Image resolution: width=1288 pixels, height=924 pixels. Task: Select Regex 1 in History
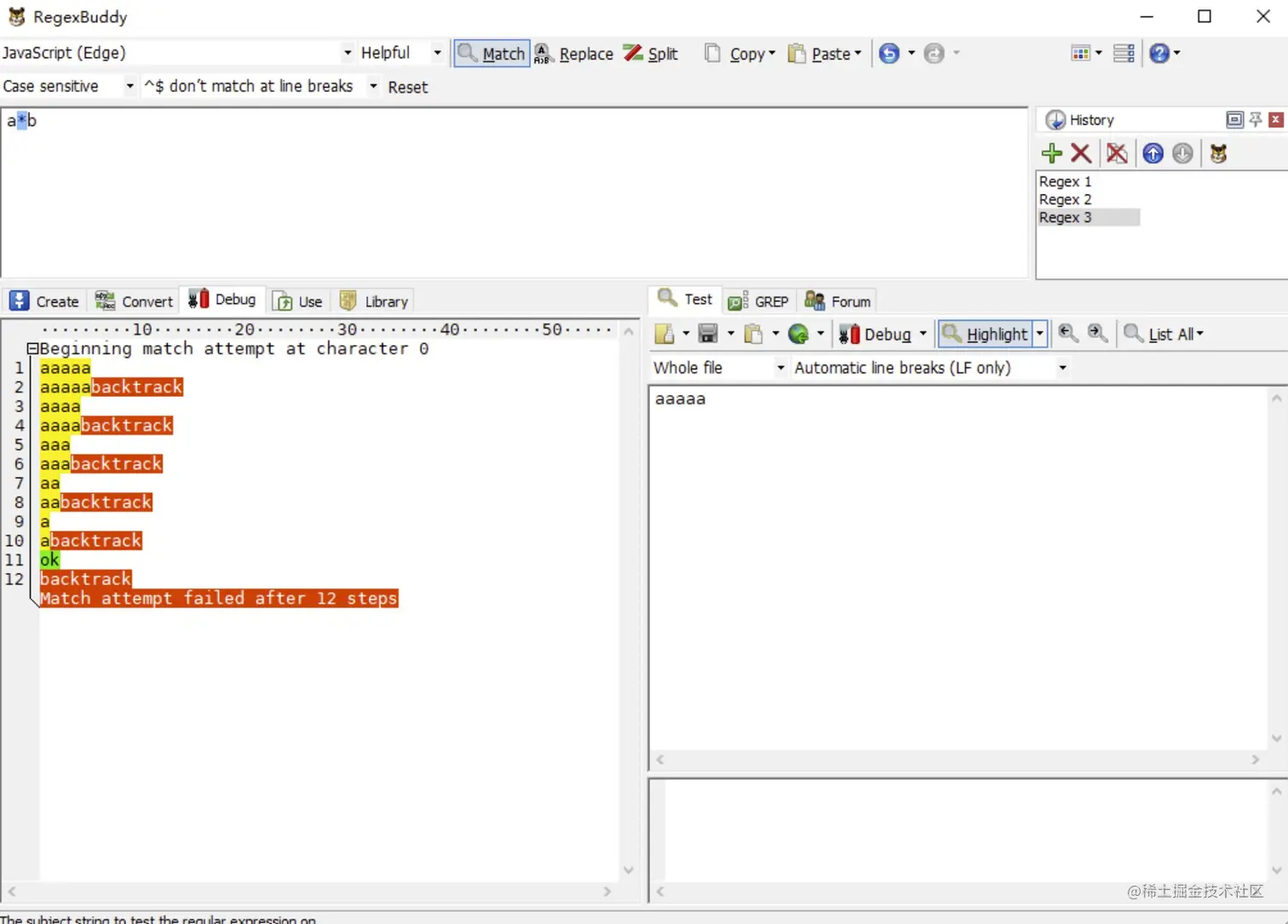point(1065,181)
